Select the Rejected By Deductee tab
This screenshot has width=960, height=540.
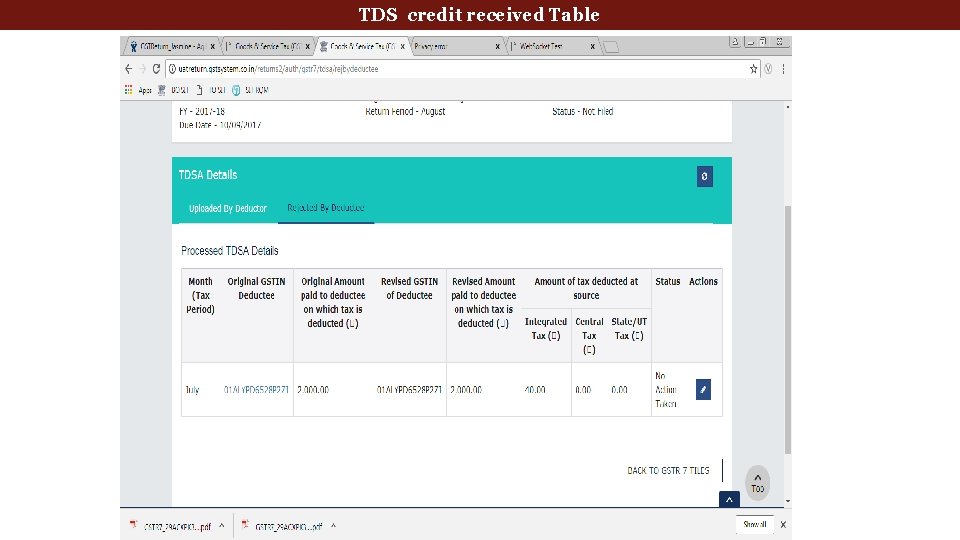pyautogui.click(x=326, y=208)
